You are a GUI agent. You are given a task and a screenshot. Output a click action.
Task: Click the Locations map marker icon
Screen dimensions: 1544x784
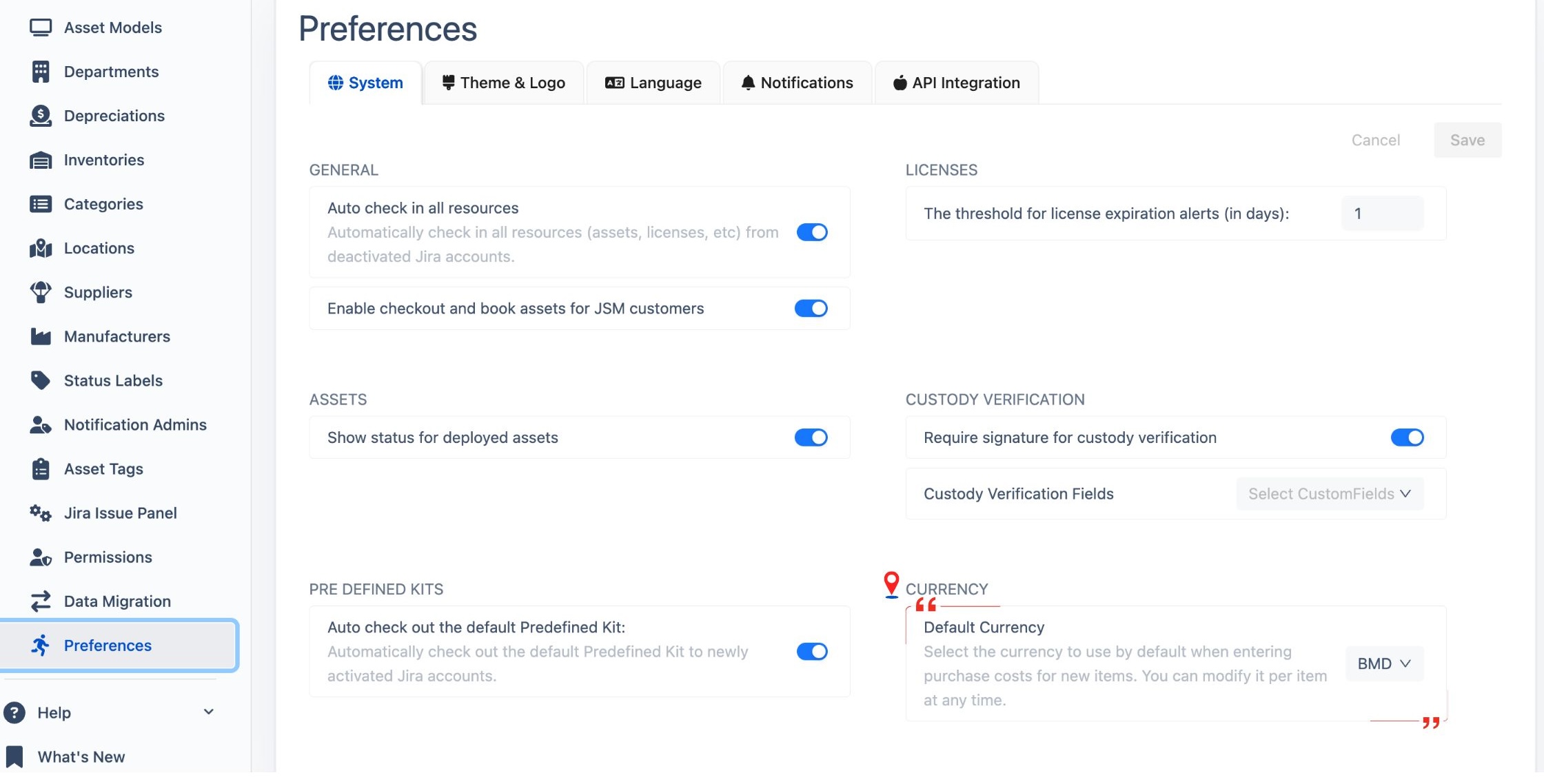[41, 248]
